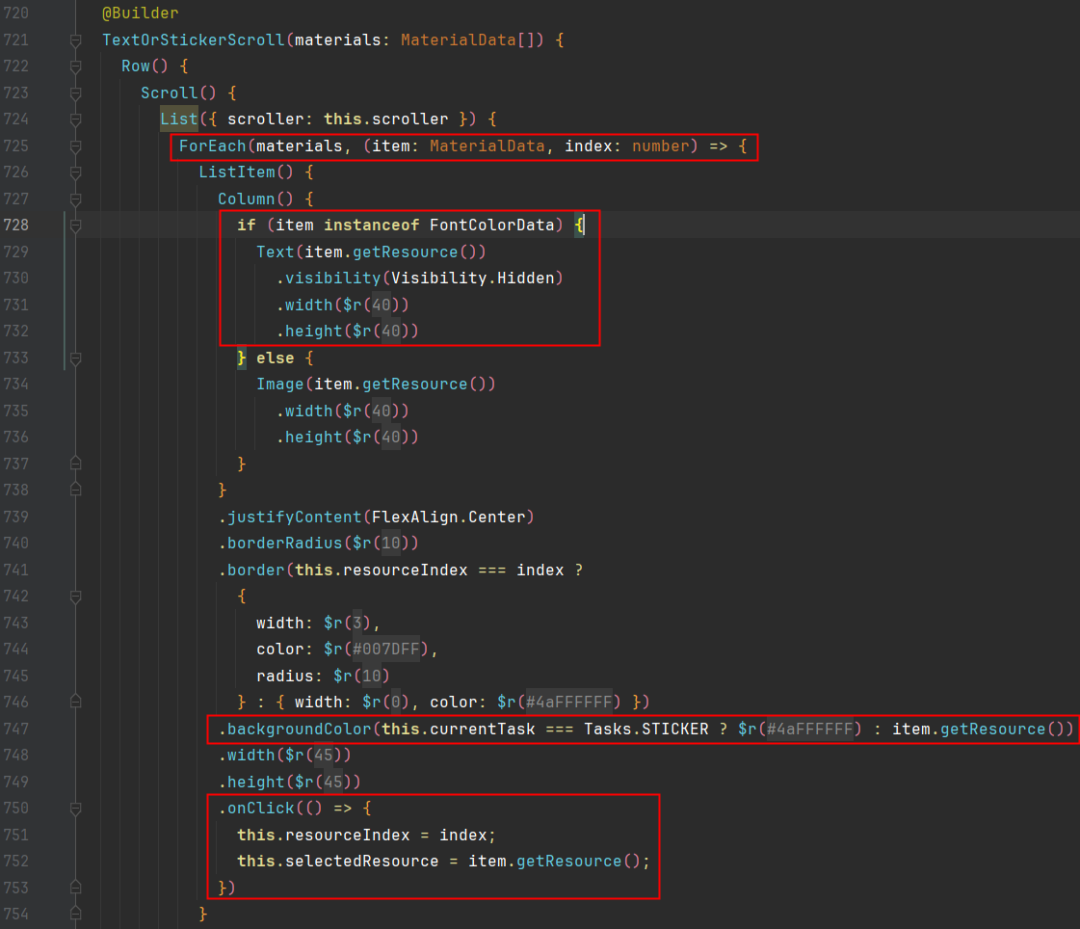This screenshot has width=1080, height=929.
Task: Collapse the else block at line 733
Action: click(x=76, y=358)
